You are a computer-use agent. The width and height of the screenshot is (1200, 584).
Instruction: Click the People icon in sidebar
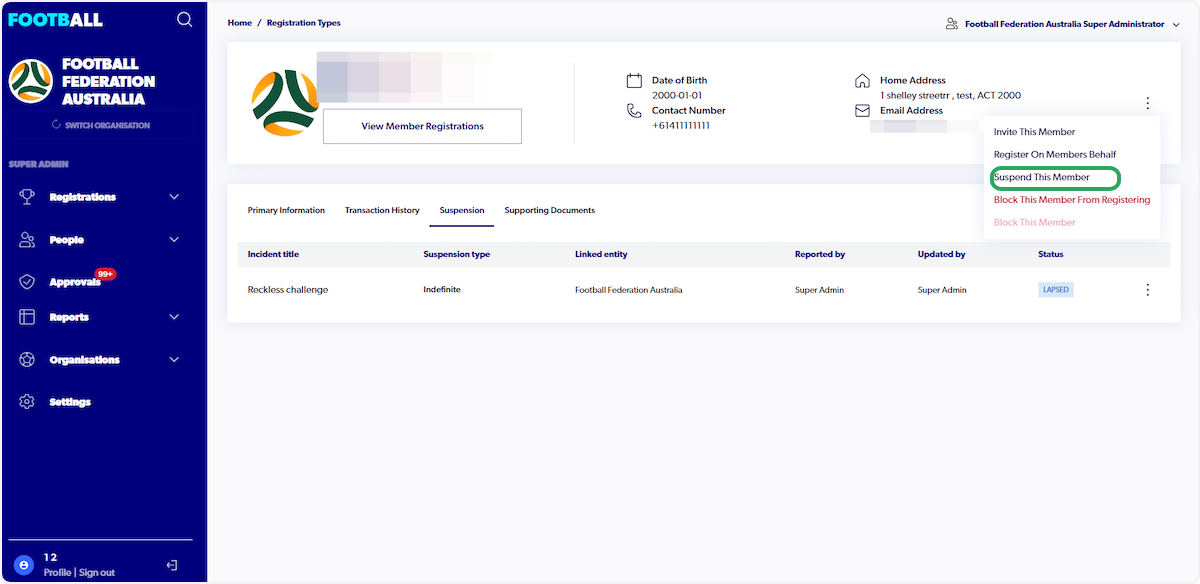click(27, 240)
